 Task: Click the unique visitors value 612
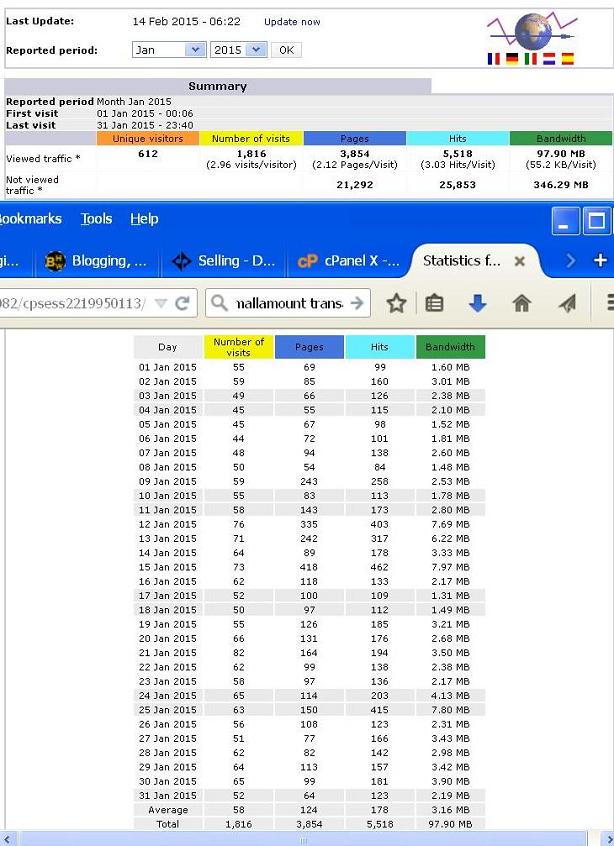click(x=148, y=154)
